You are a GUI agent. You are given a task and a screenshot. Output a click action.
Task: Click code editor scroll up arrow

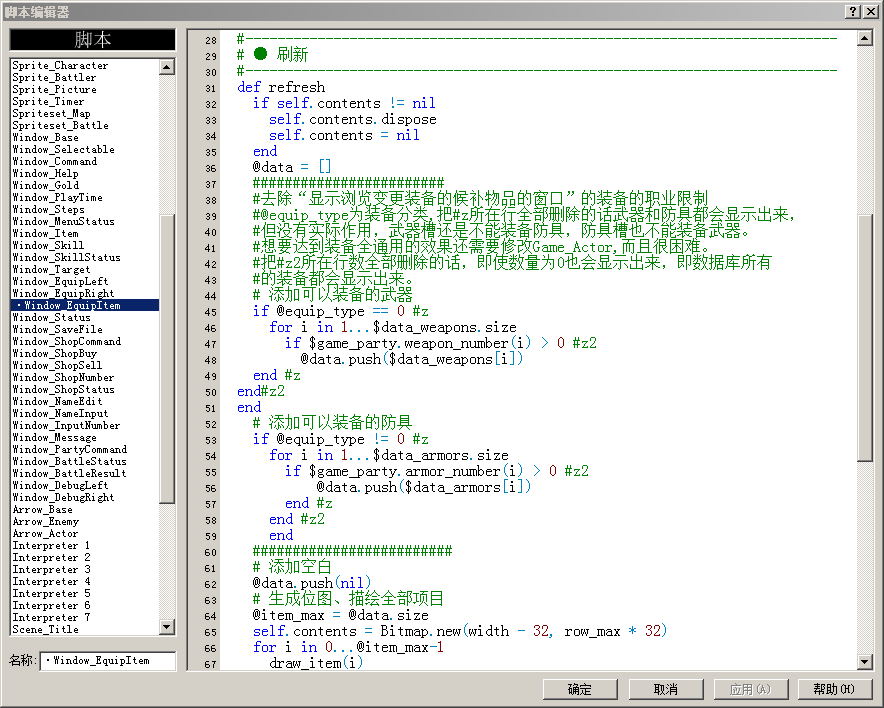(x=864, y=38)
